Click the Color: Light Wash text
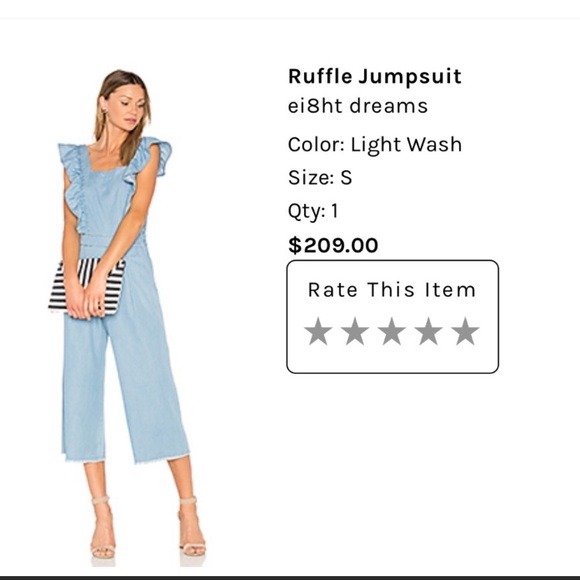This screenshot has width=580, height=580. coord(375,145)
